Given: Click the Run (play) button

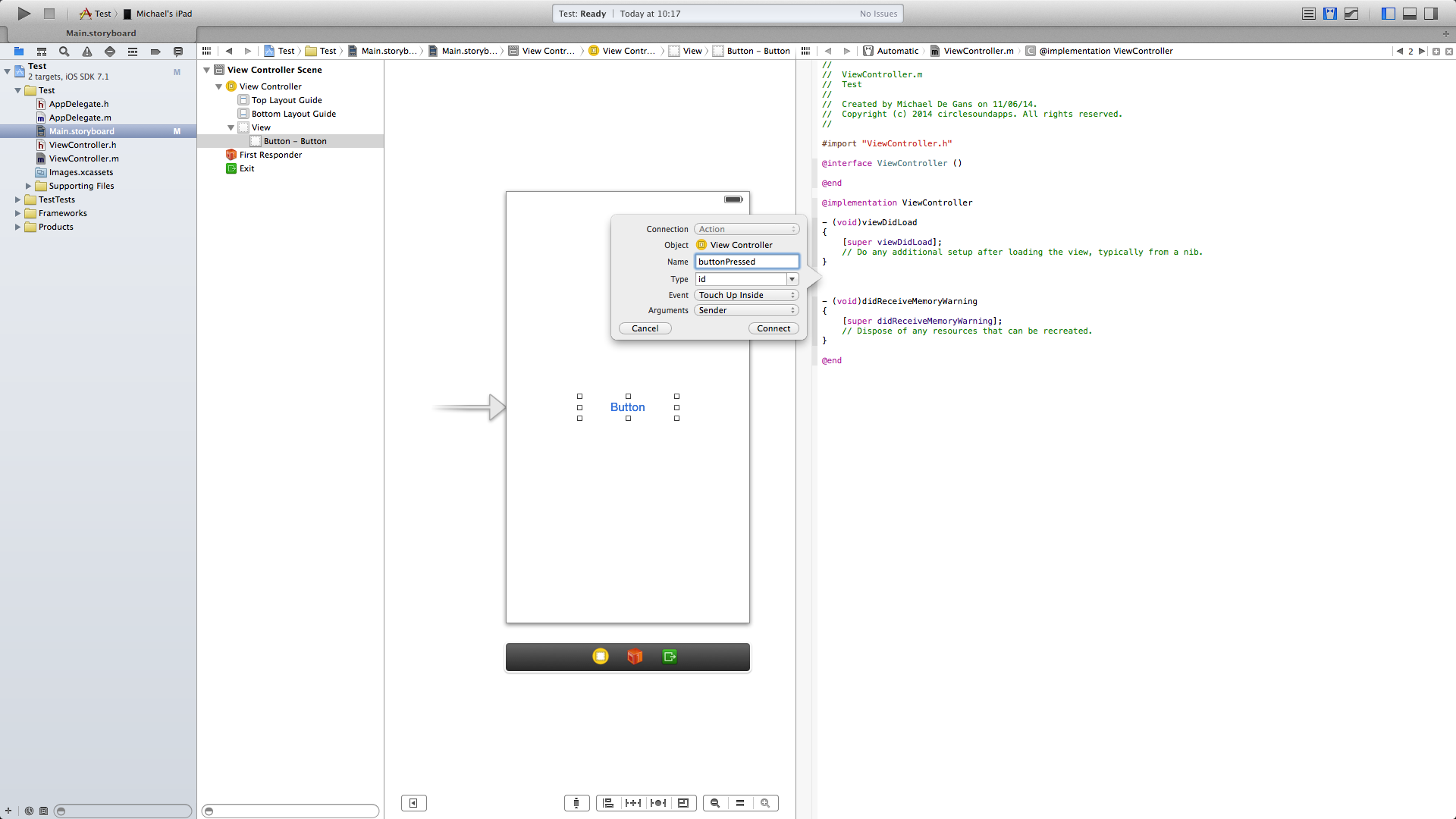Looking at the screenshot, I should pyautogui.click(x=24, y=13).
